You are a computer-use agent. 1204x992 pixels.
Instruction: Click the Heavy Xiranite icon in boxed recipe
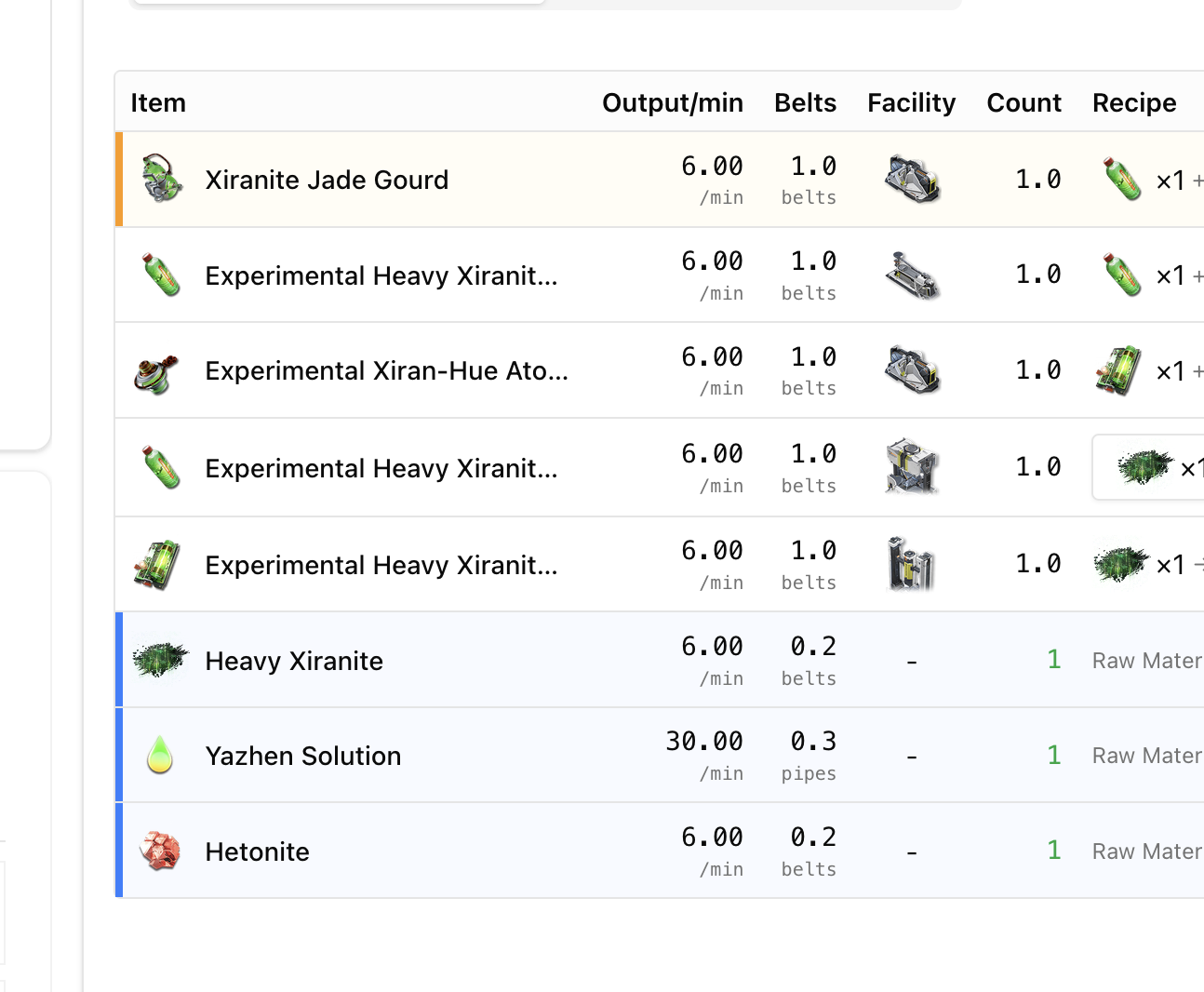(1144, 467)
